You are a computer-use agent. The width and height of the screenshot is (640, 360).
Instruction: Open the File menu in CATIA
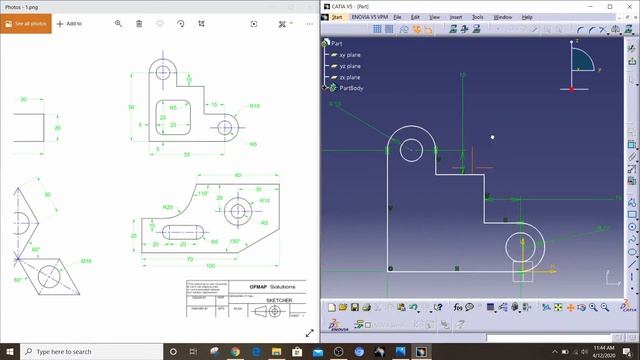(397, 17)
